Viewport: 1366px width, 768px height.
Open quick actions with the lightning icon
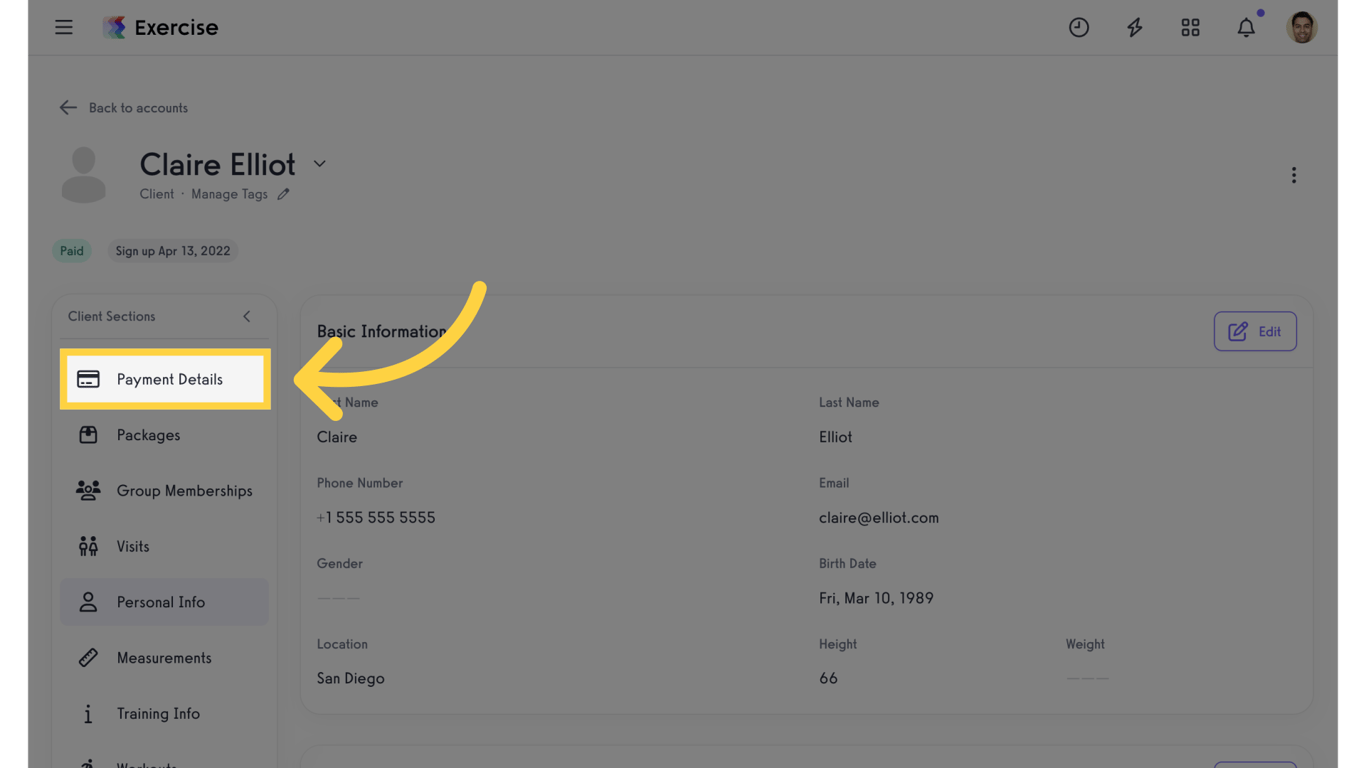pos(1135,27)
